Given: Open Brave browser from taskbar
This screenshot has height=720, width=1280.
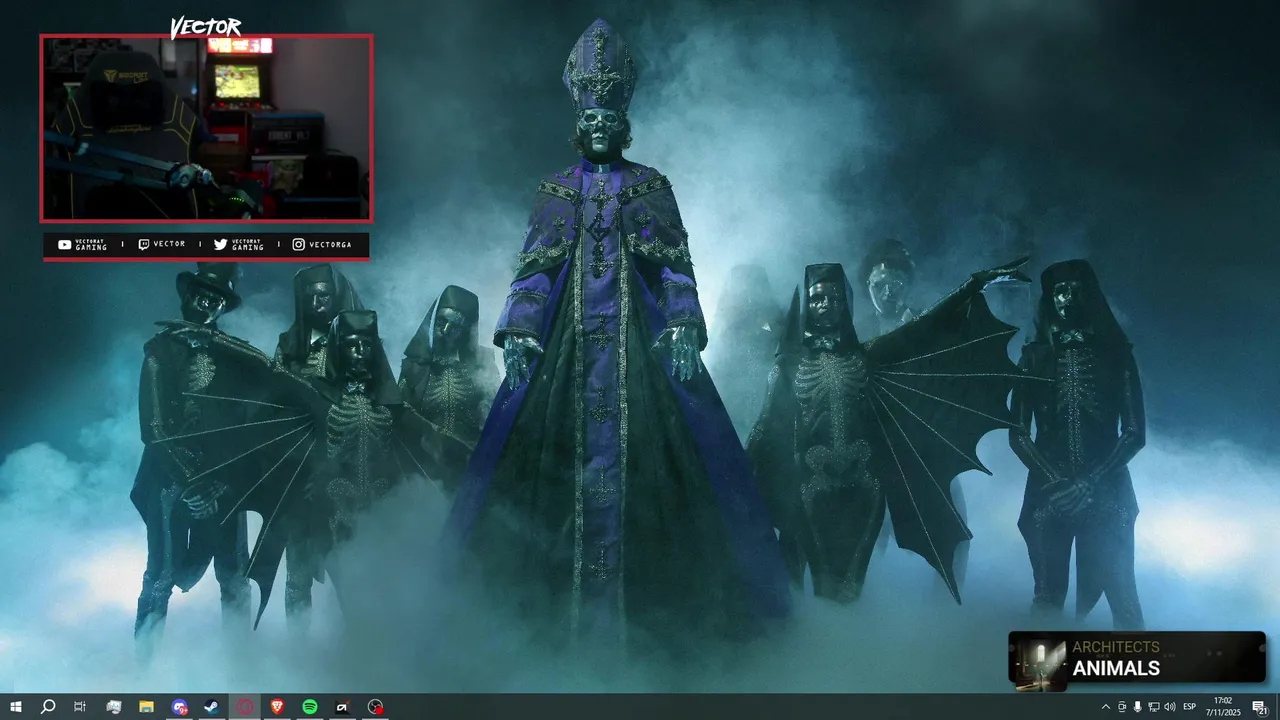Looking at the screenshot, I should coord(277,707).
